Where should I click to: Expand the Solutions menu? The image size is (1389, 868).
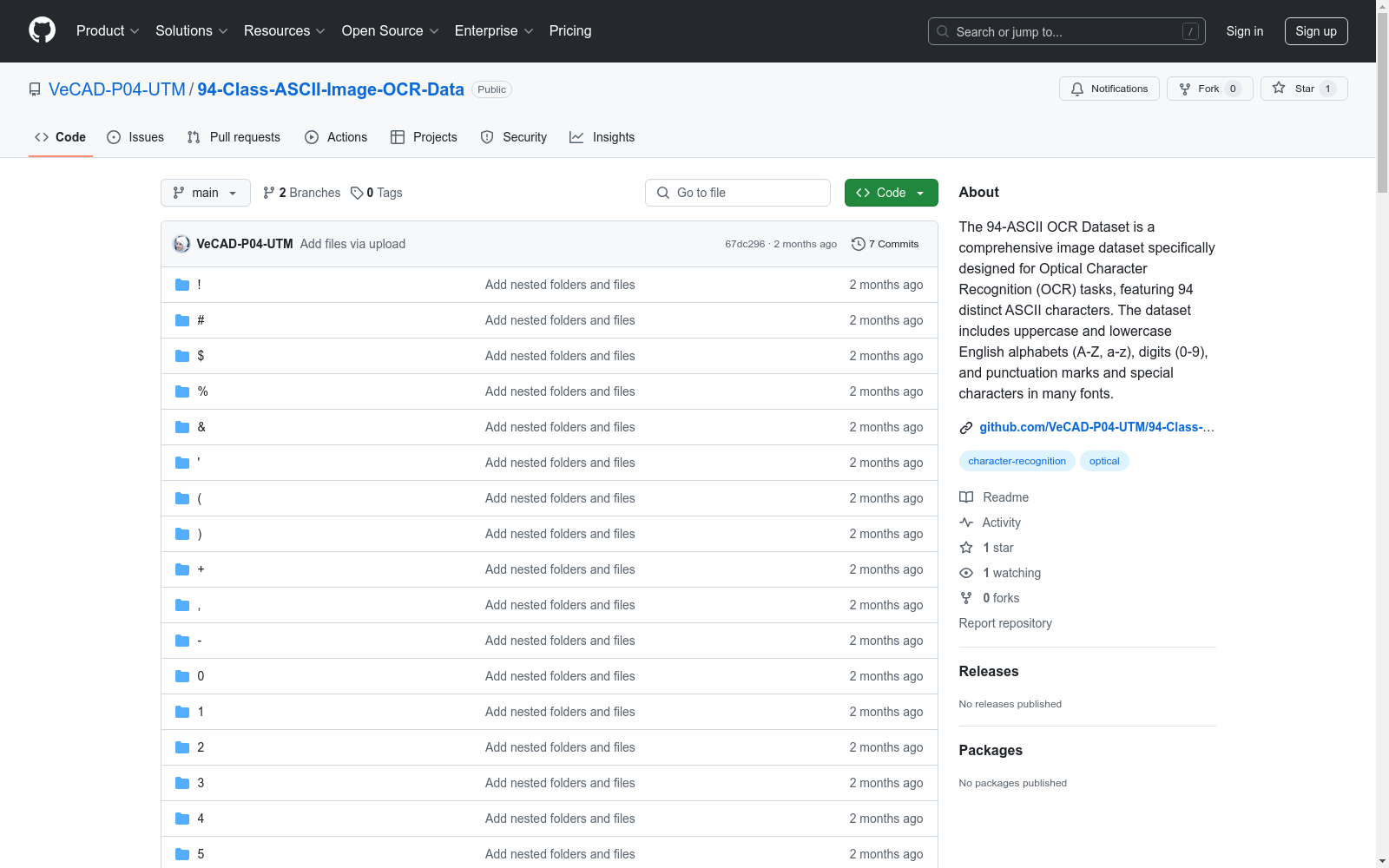(192, 31)
